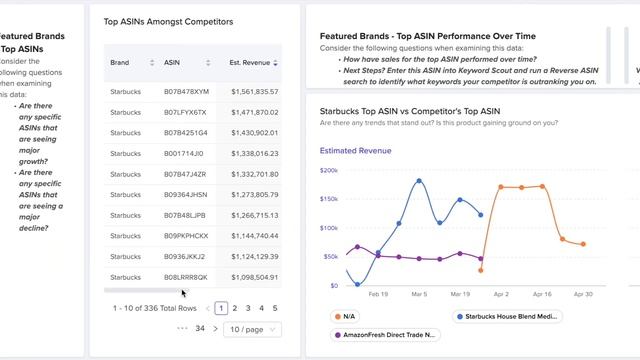Open the 10 / page dropdown
Image resolution: width=640 pixels, height=360 pixels.
coord(252,329)
